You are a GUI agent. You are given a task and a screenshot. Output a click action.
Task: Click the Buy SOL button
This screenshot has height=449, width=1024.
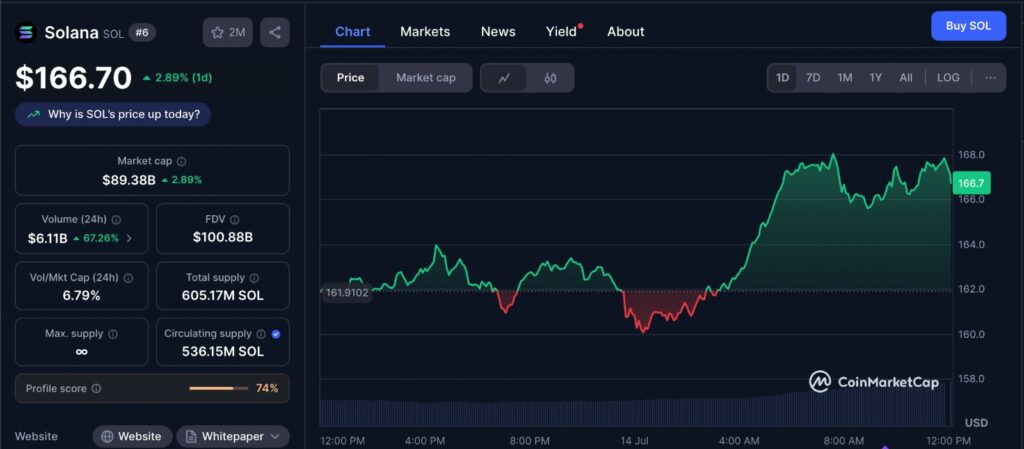pos(968,26)
